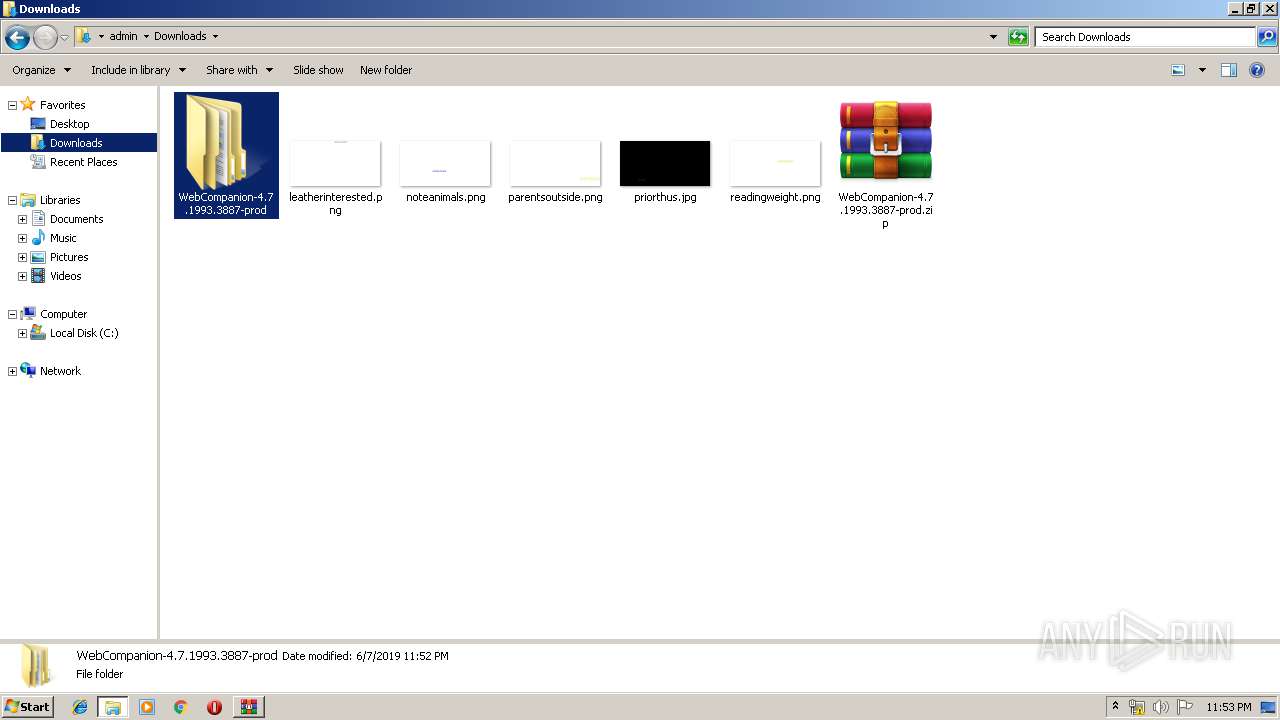Click the network tray icon
Screen dimensions: 1280x720
click(x=1137, y=707)
